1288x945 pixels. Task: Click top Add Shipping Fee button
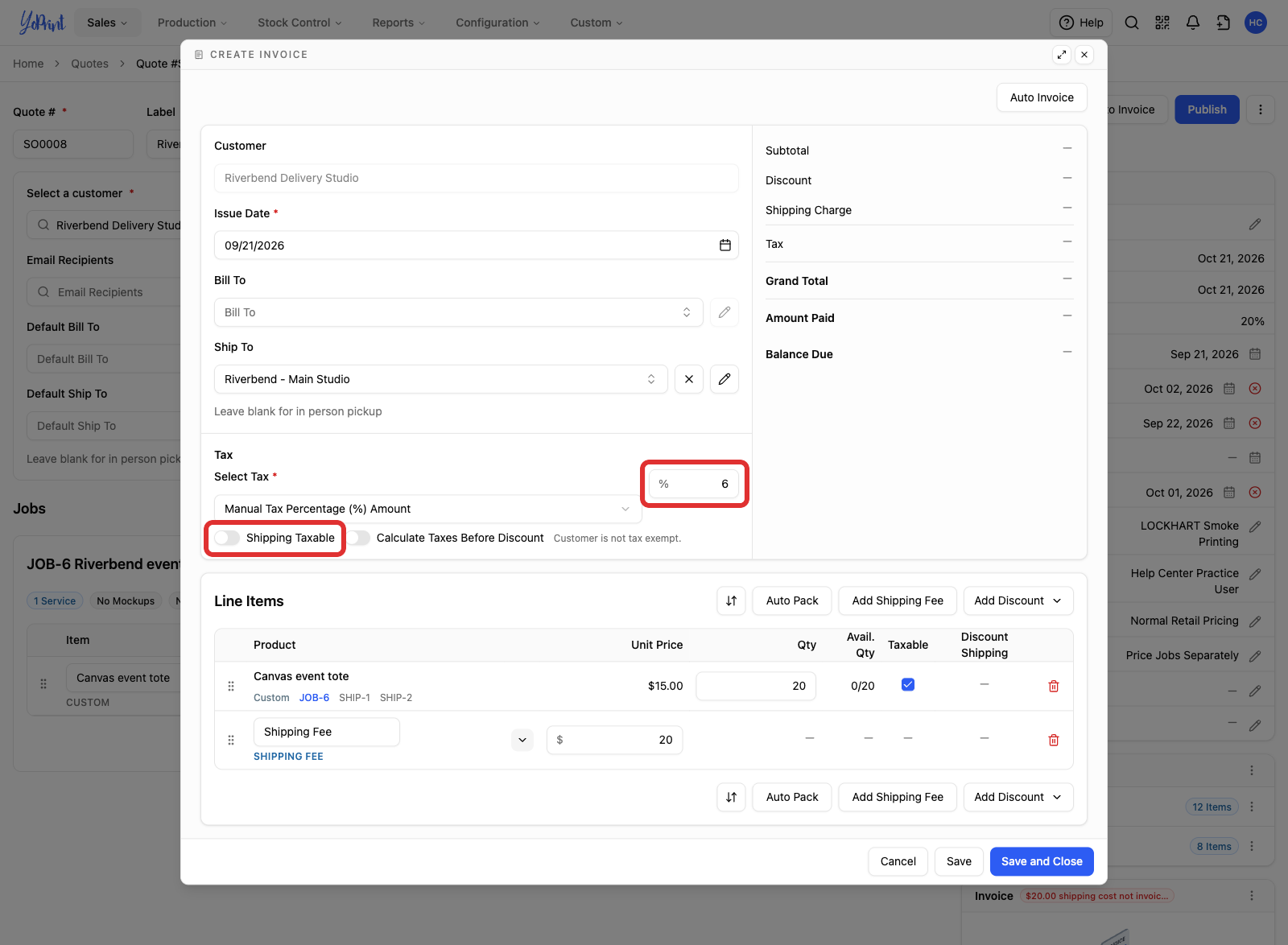pos(898,600)
